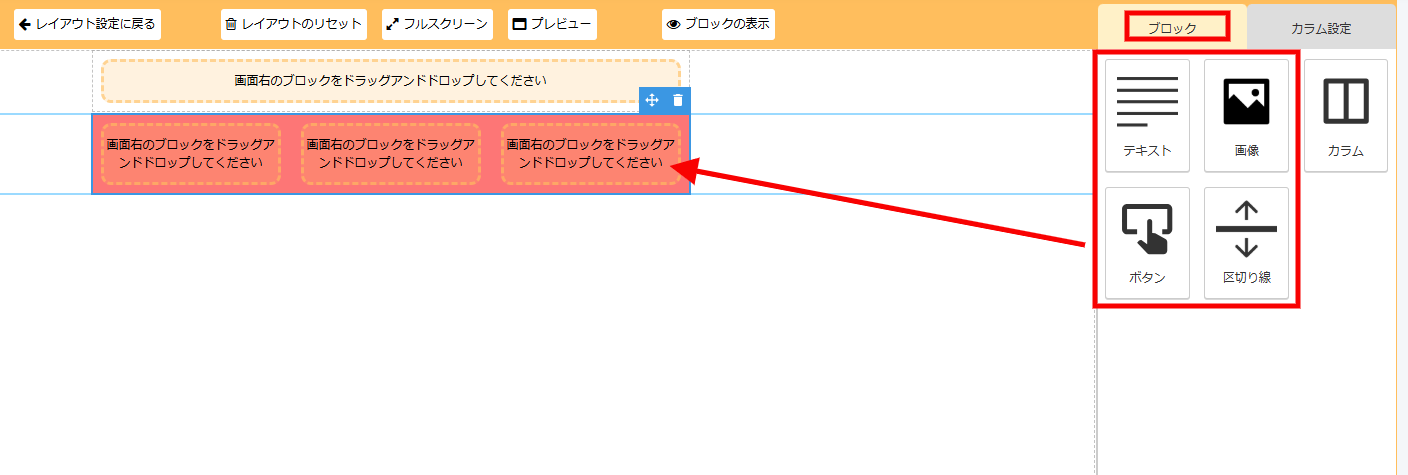Image resolution: width=1408 pixels, height=475 pixels.
Task: Select the カラム block icon
Action: click(1345, 116)
